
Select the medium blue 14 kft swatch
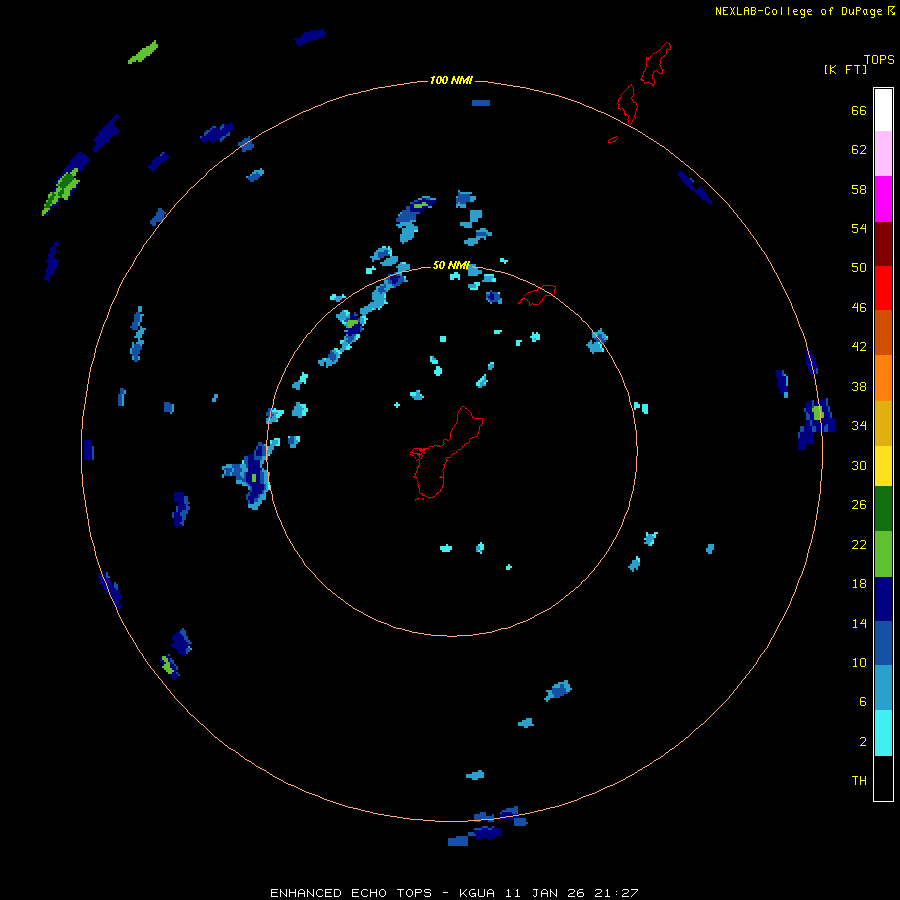tap(883, 643)
